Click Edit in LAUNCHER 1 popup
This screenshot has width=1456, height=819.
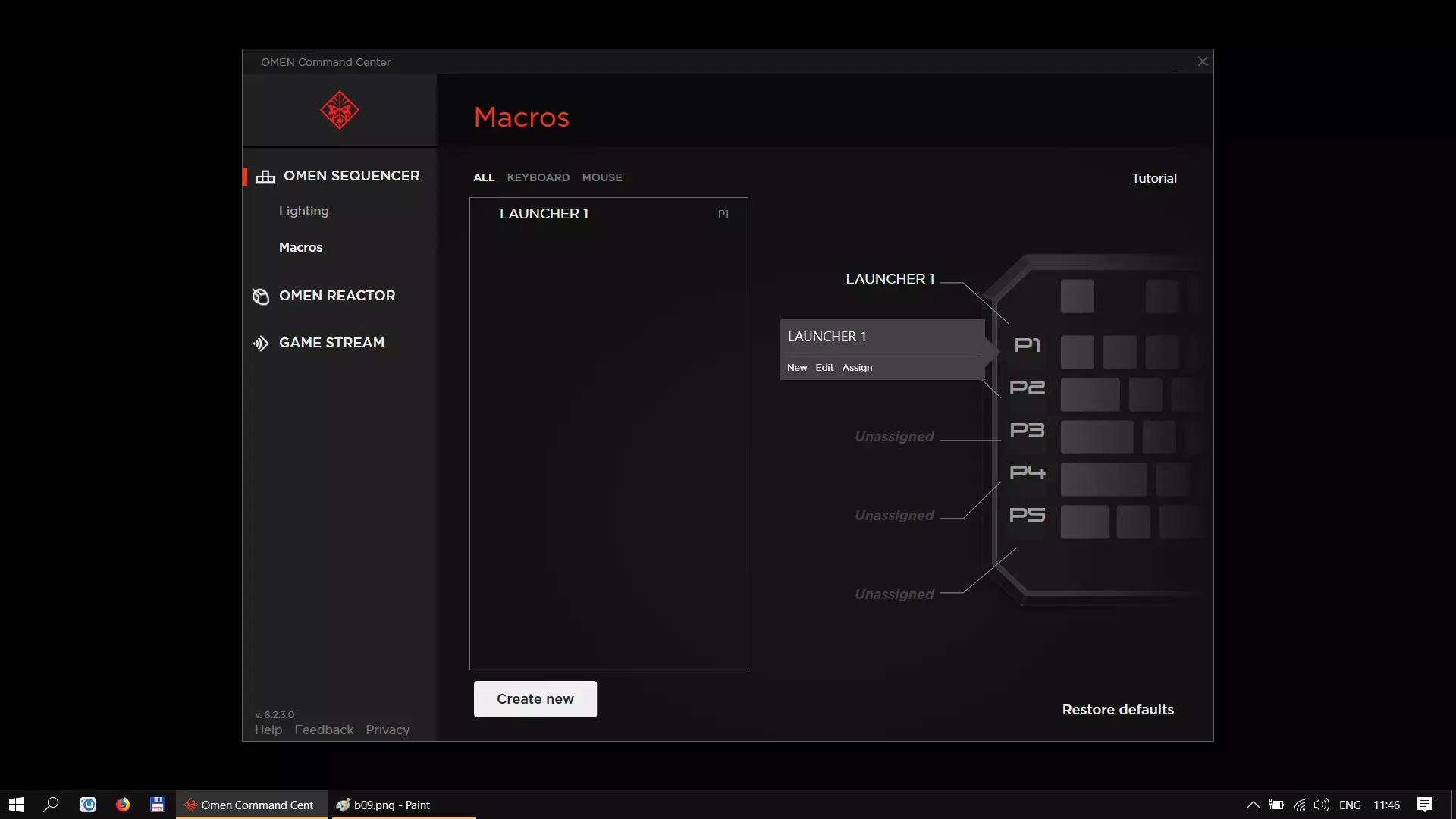tap(824, 368)
